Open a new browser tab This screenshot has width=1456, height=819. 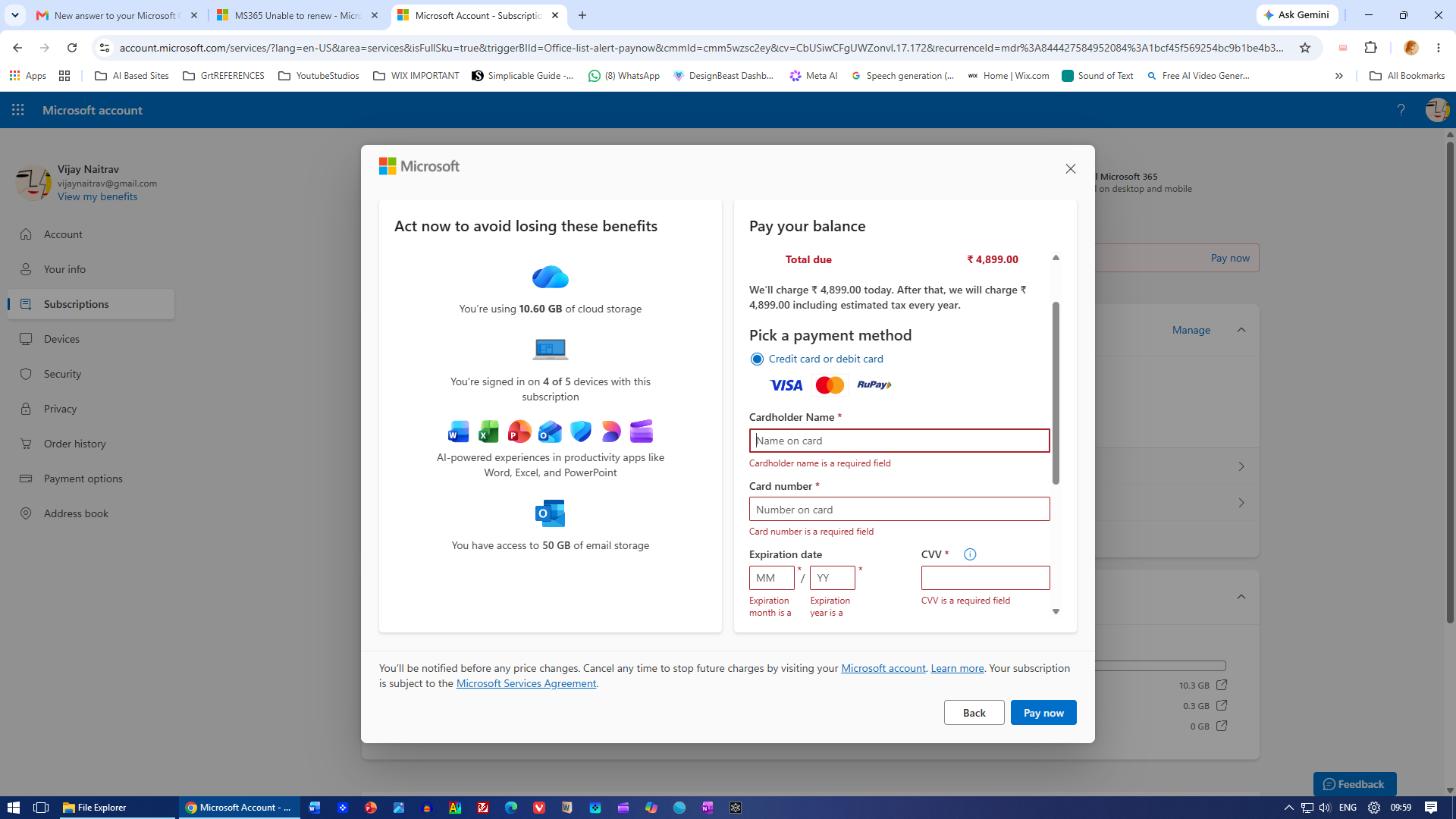coord(582,15)
